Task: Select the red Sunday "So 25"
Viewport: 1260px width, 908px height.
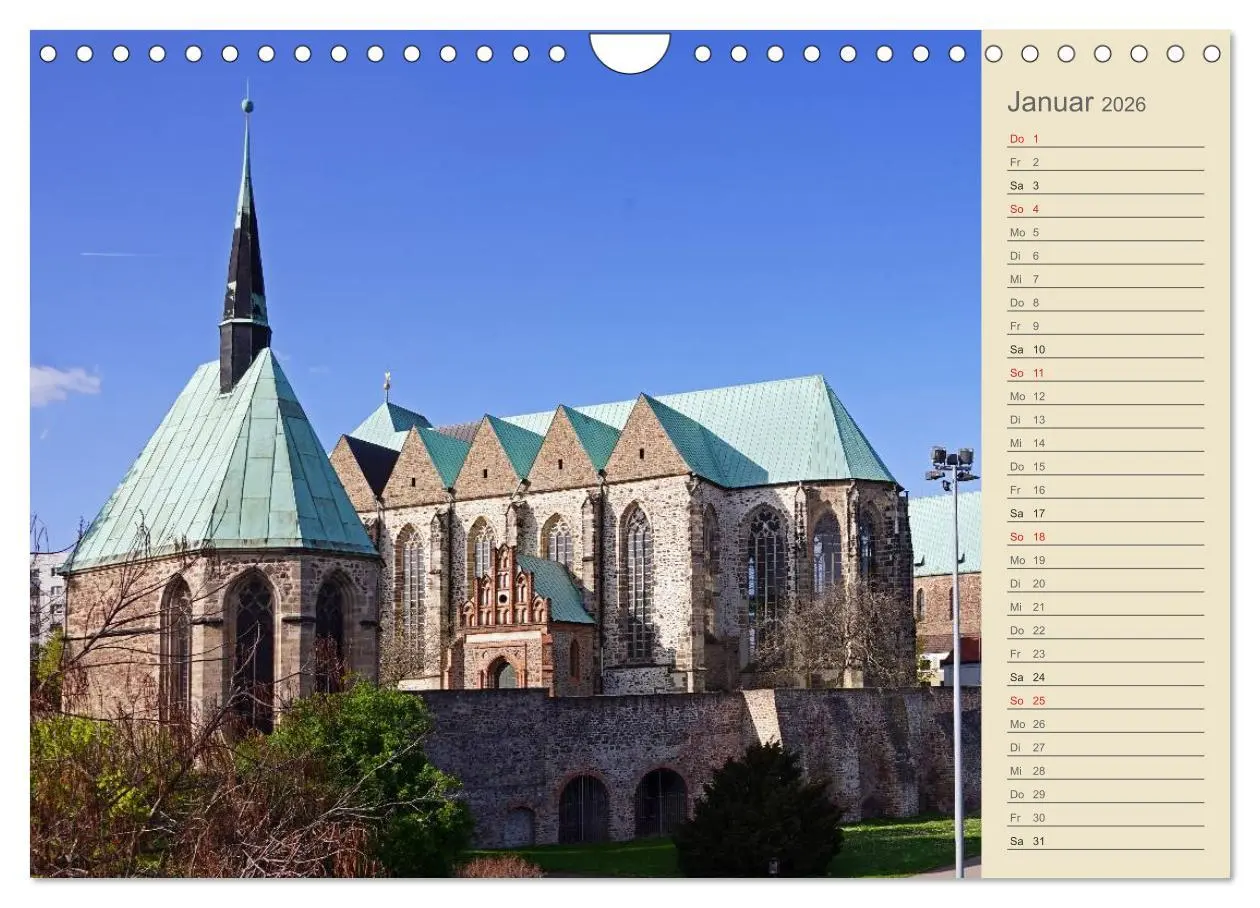Action: click(1025, 699)
